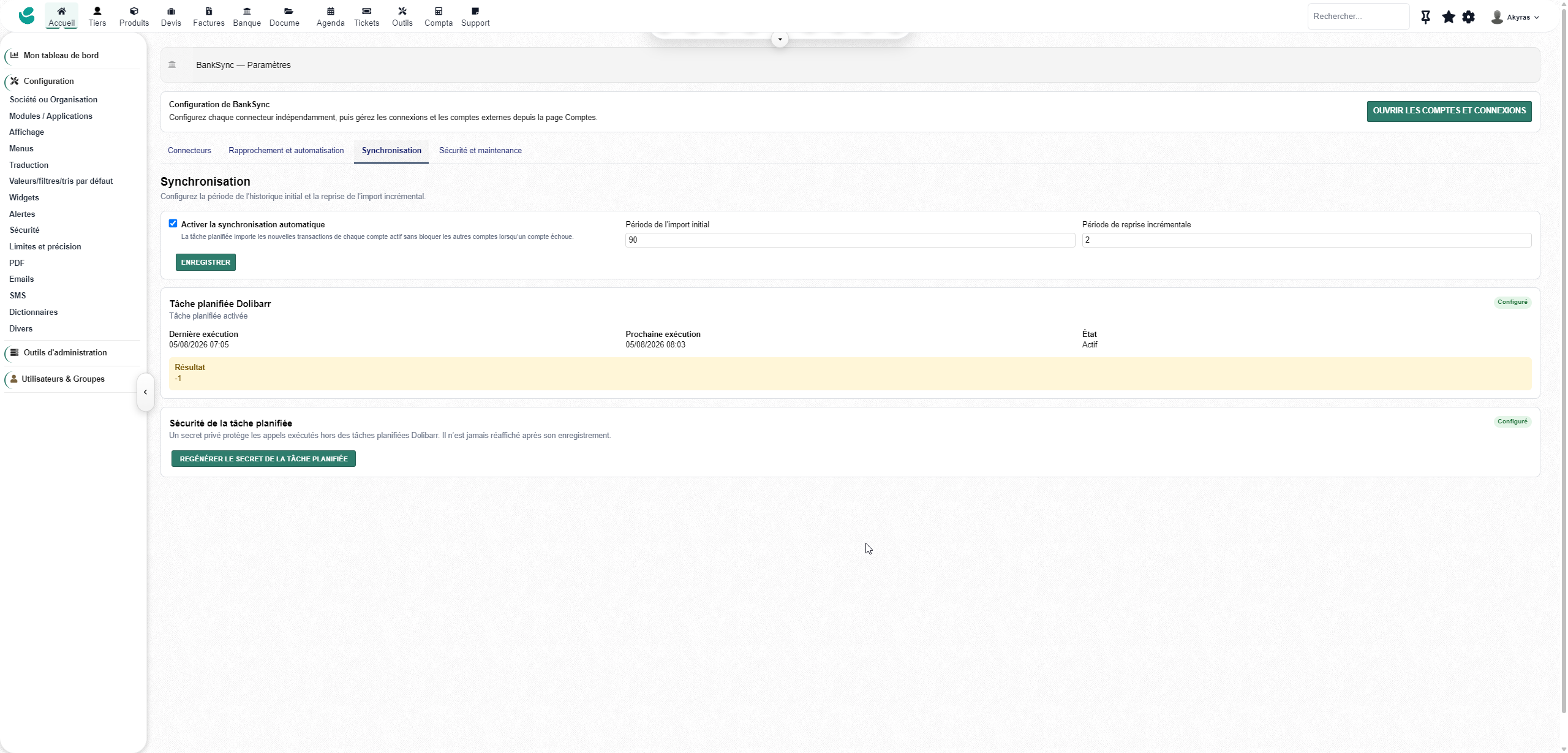The height and width of the screenshot is (753, 1568).
Task: Click the Configuration sidebar heading
Action: (48, 81)
